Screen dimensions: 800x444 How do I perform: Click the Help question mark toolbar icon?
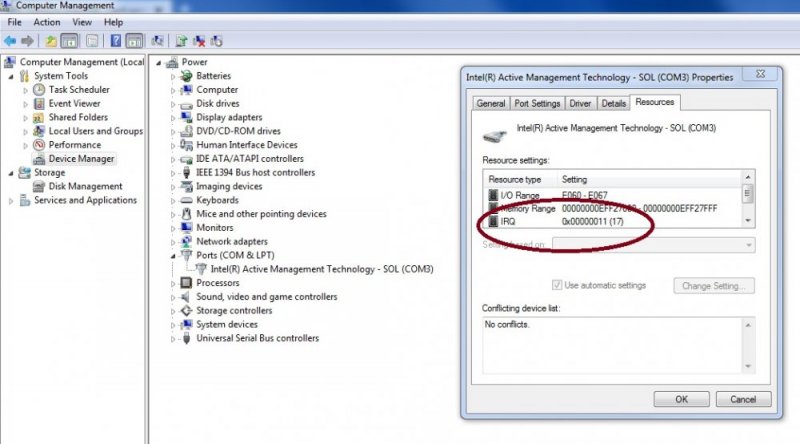pyautogui.click(x=115, y=41)
